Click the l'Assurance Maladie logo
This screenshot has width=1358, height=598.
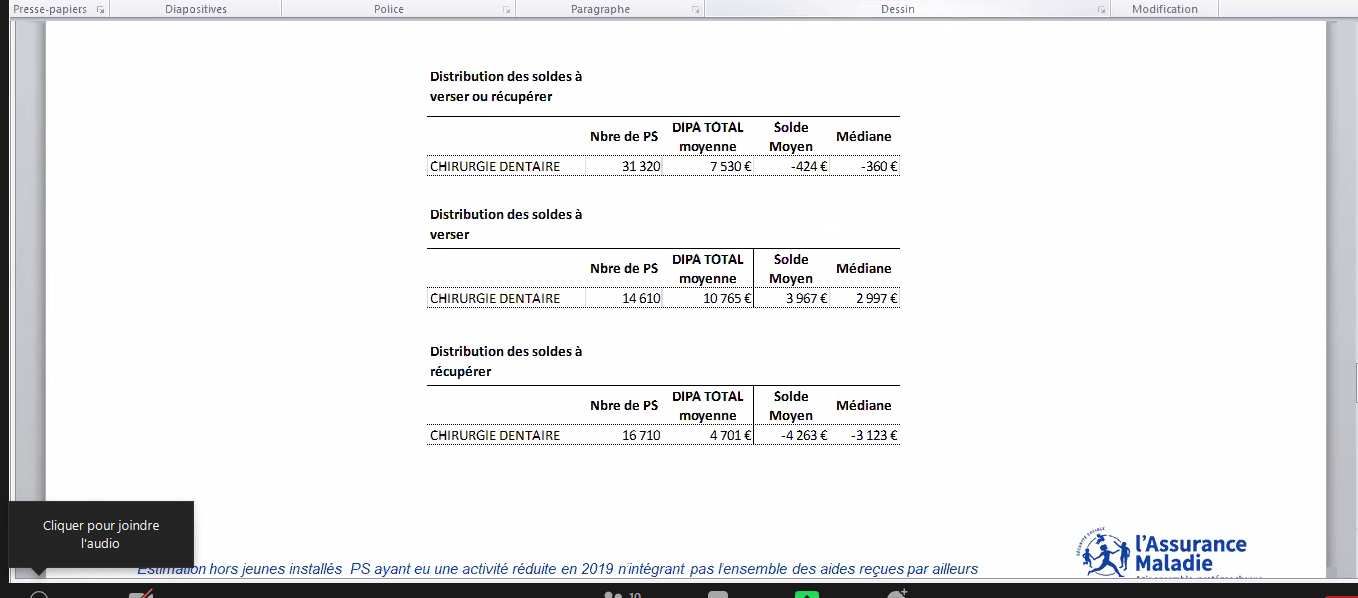(x=1166, y=553)
